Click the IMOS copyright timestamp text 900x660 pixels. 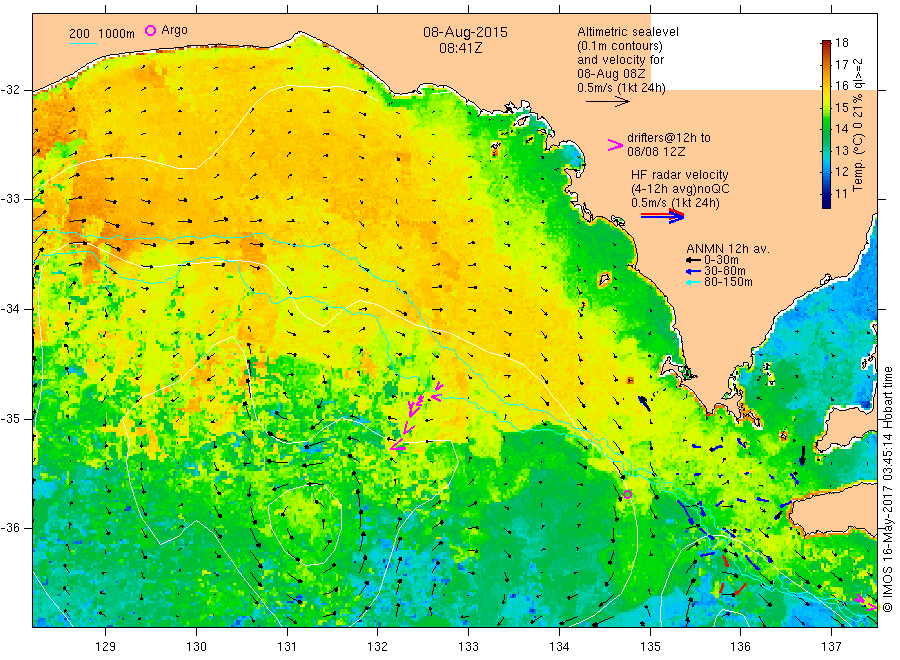[887, 490]
